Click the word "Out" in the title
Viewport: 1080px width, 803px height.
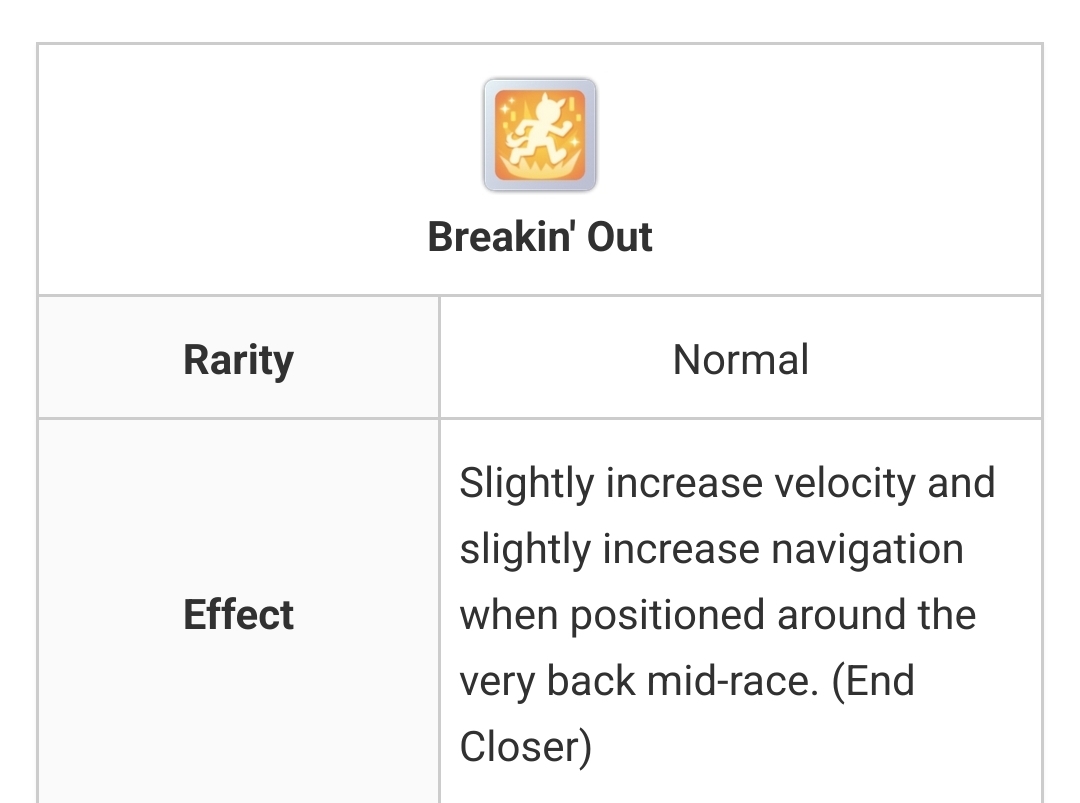pos(619,237)
